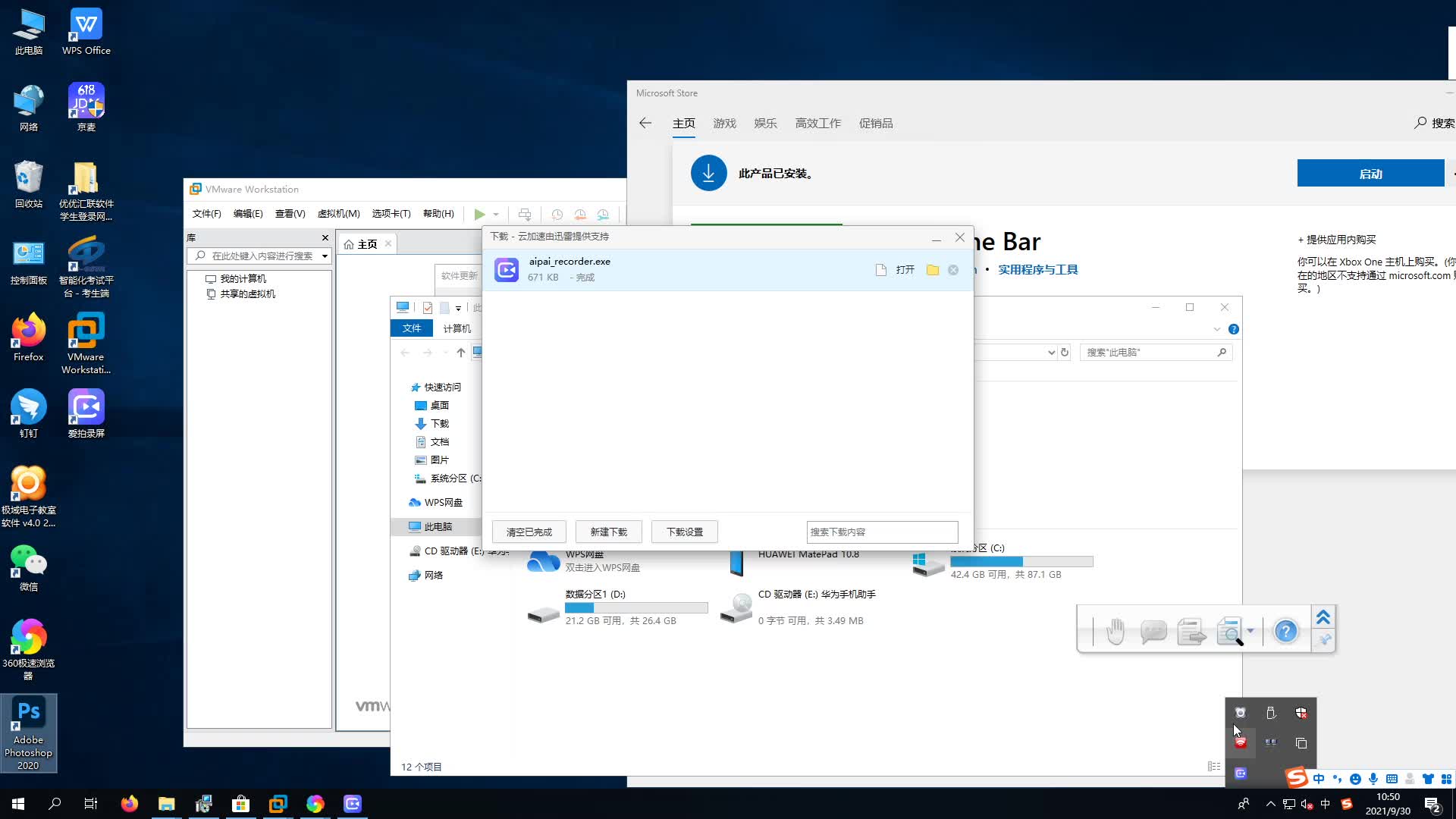Click the red WiFi tray icon
This screenshot has width=1456, height=819.
1241,743
